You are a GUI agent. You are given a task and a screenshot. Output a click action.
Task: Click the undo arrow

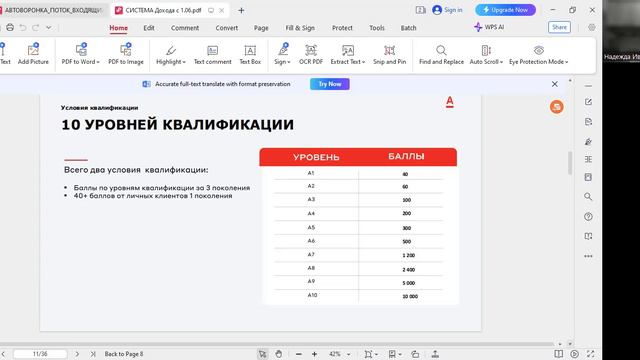pyautogui.click(x=23, y=27)
